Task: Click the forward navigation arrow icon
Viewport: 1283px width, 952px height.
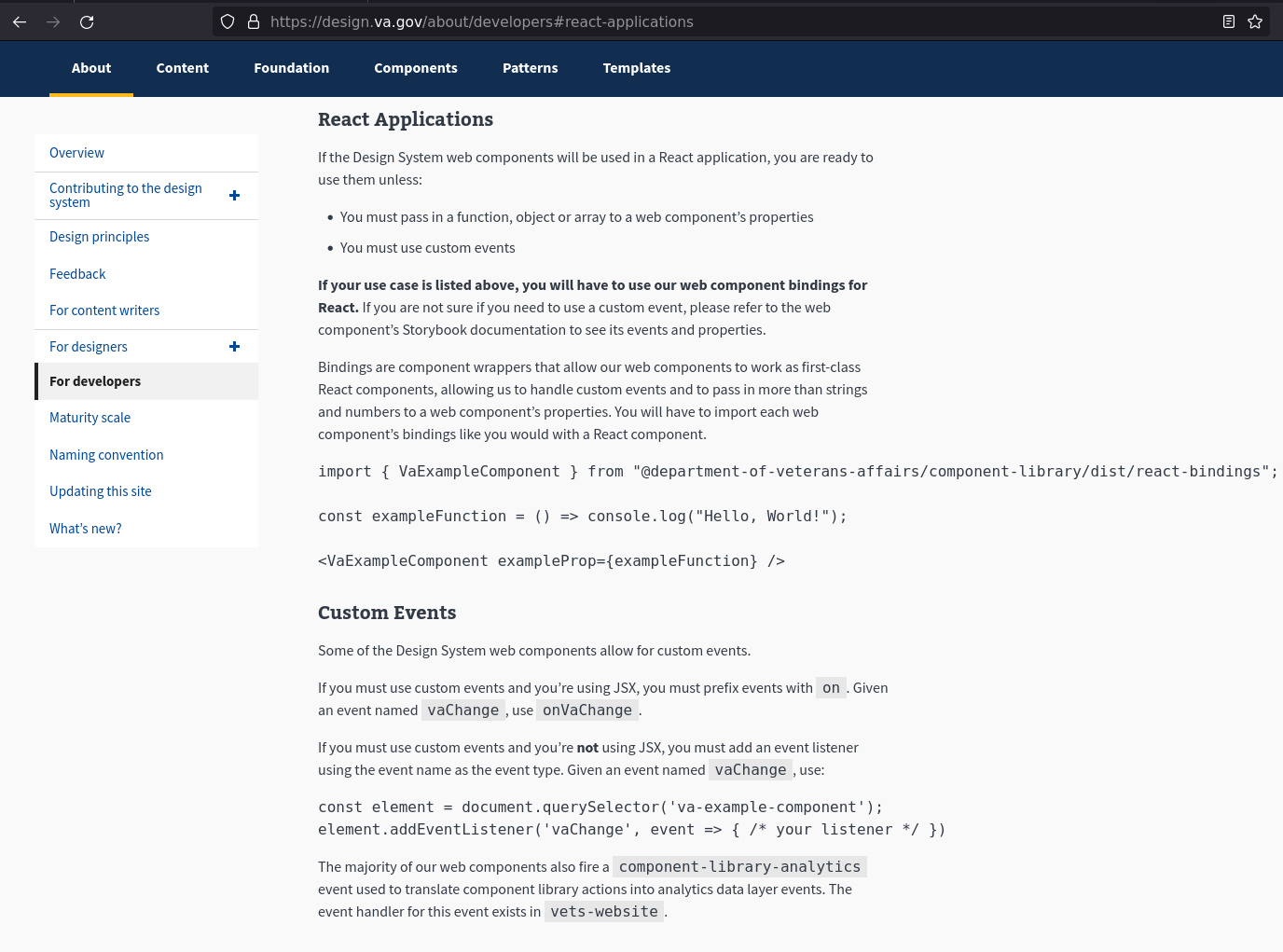Action: [x=53, y=21]
